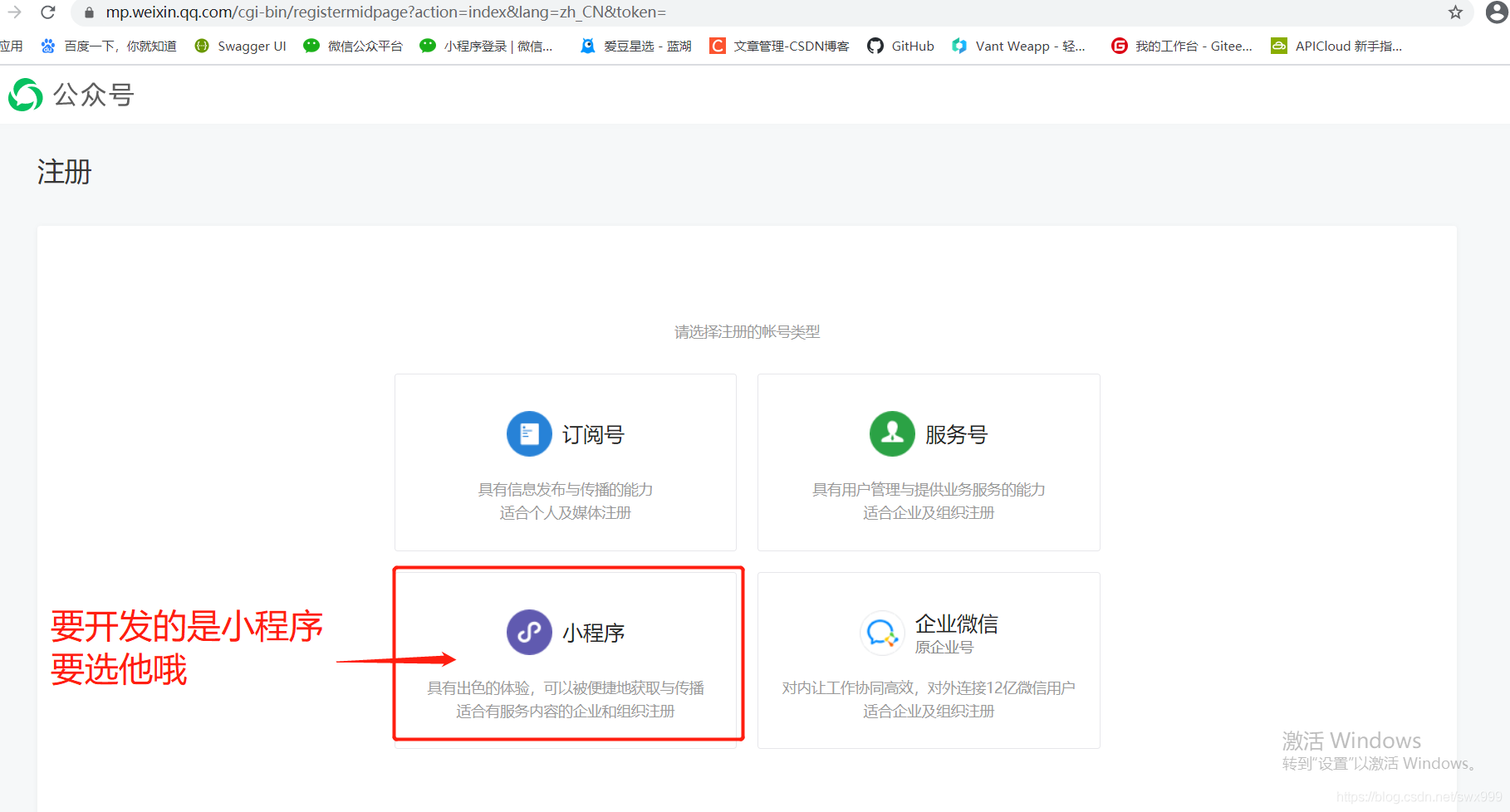Click the forward navigation arrow
1510x812 pixels.
click(14, 12)
